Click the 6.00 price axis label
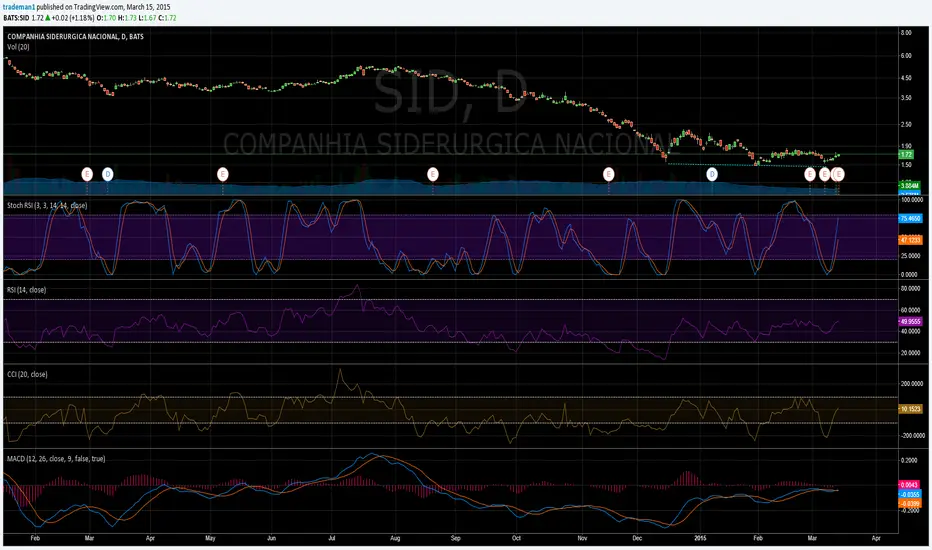 pos(906,55)
